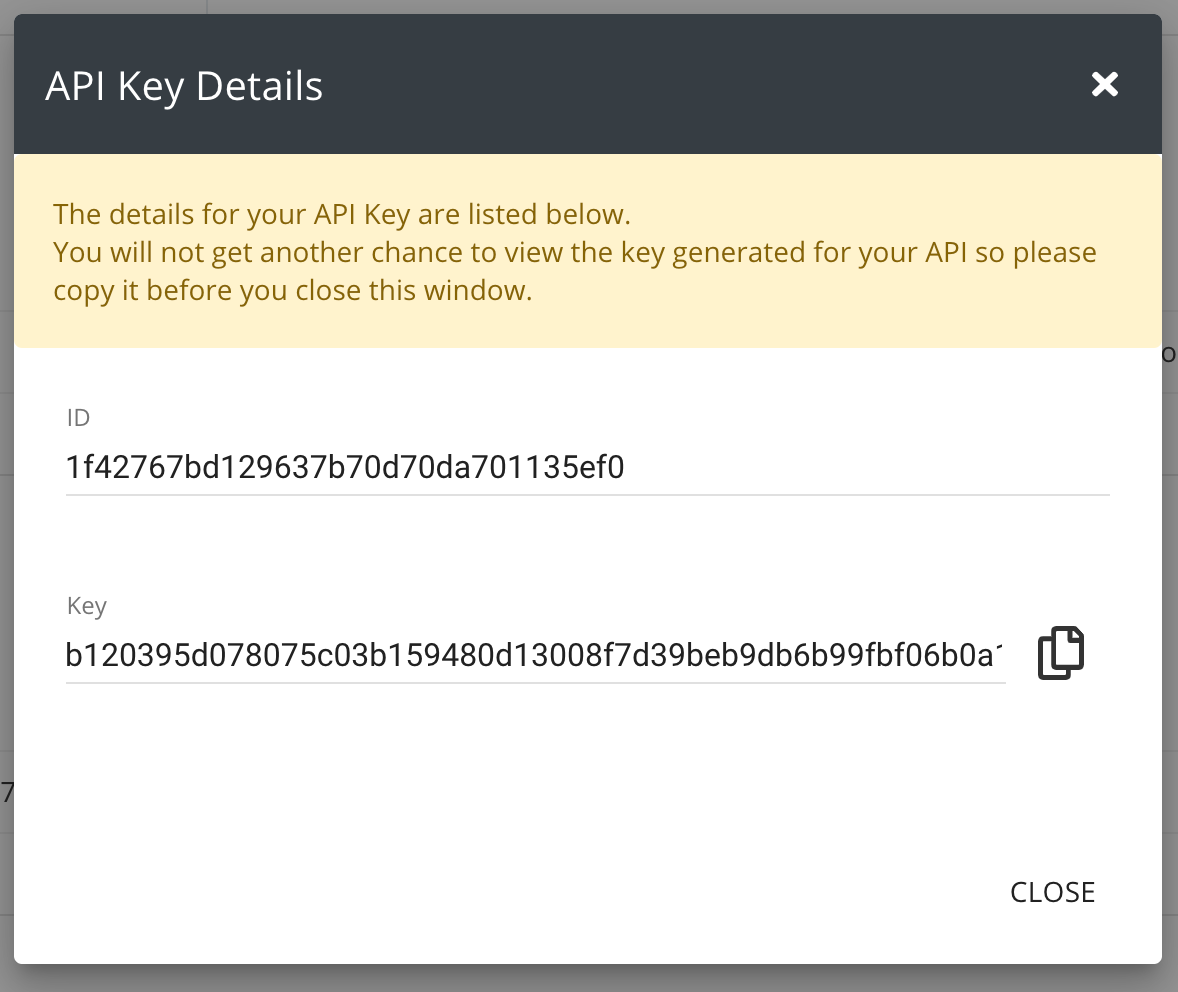Focus the Key field starting b120395d
The height and width of the screenshot is (992, 1178).
click(535, 655)
